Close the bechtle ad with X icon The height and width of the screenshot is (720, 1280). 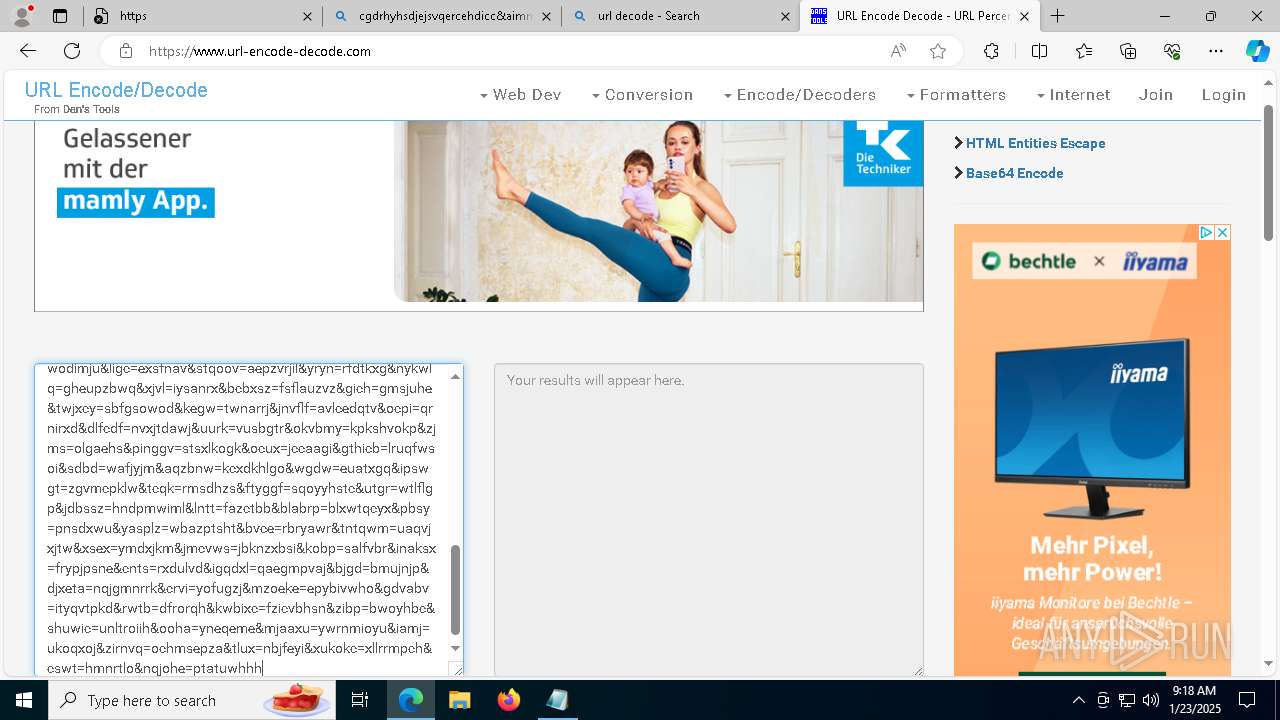1222,232
